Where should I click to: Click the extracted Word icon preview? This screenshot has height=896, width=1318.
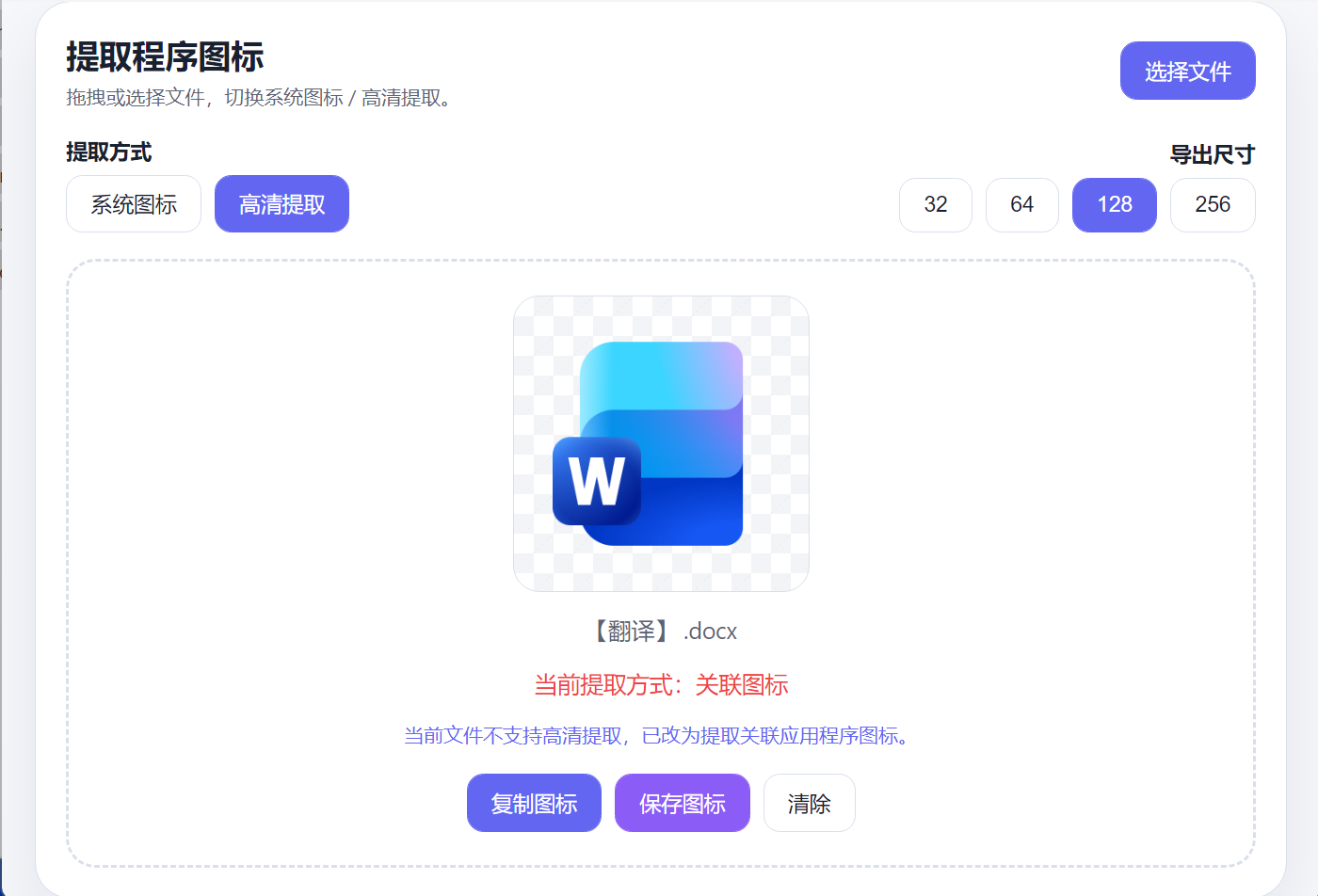(661, 444)
